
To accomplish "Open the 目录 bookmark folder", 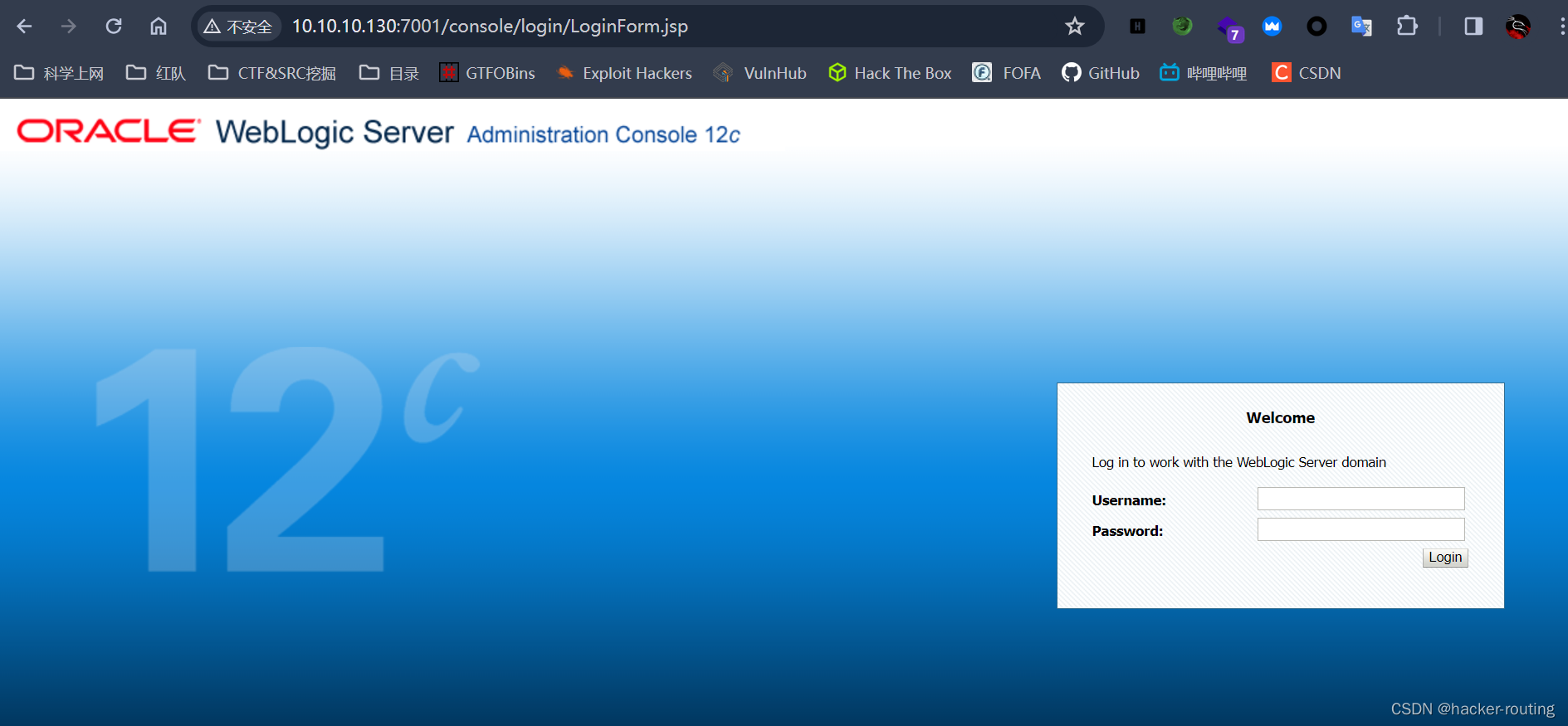I will [x=389, y=73].
